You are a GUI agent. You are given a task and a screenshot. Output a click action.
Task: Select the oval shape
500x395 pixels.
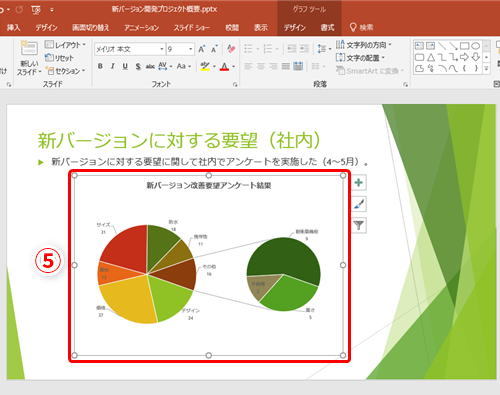pos(476,46)
